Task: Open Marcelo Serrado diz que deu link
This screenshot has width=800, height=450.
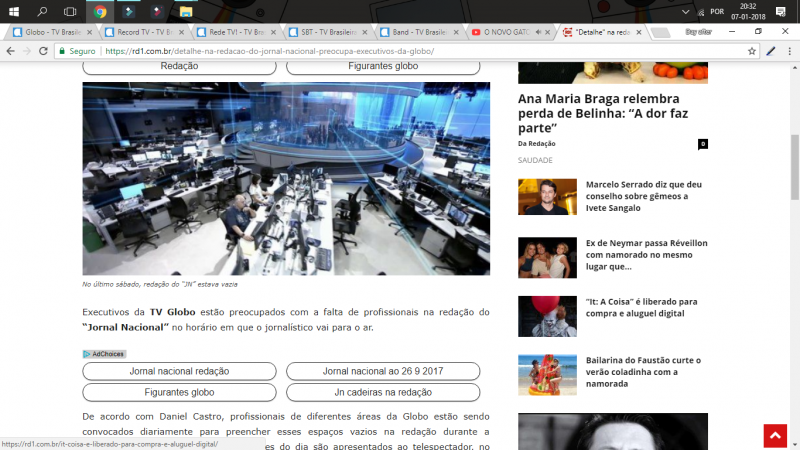Action: 644,196
